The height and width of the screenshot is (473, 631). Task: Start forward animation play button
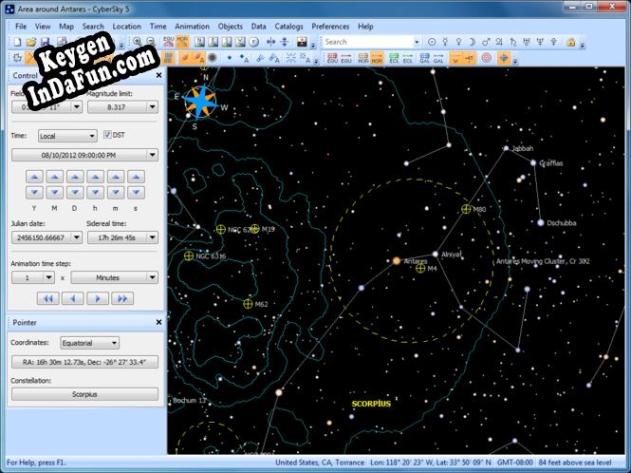coord(97,299)
